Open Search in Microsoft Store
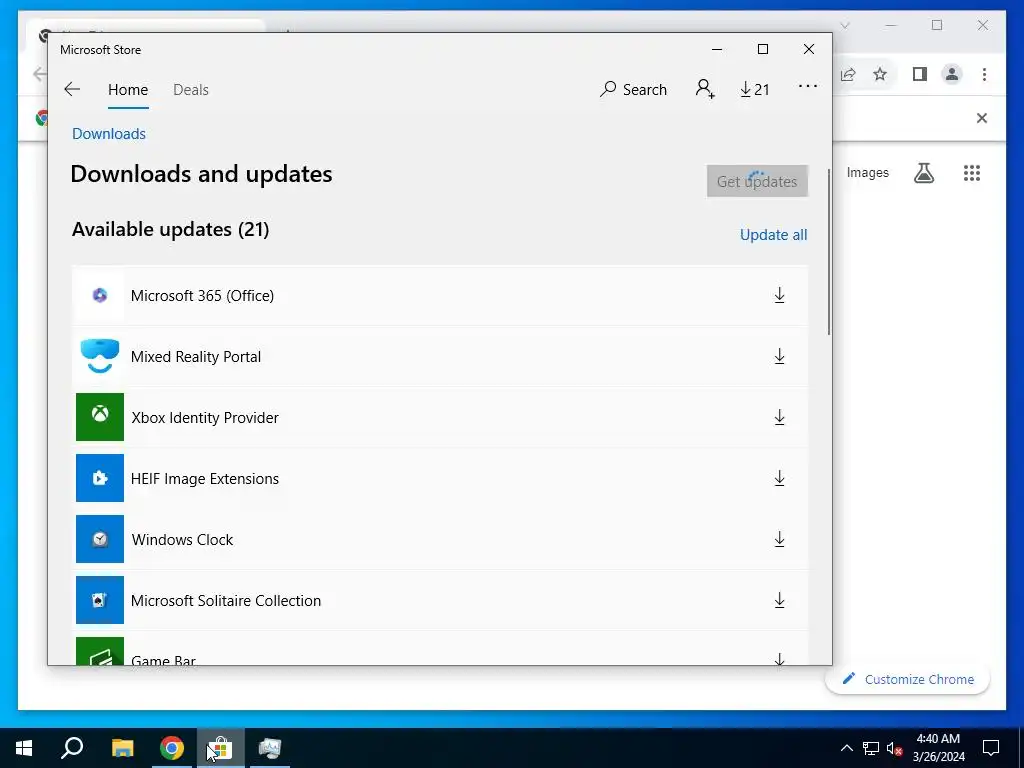1024x768 pixels. point(633,89)
